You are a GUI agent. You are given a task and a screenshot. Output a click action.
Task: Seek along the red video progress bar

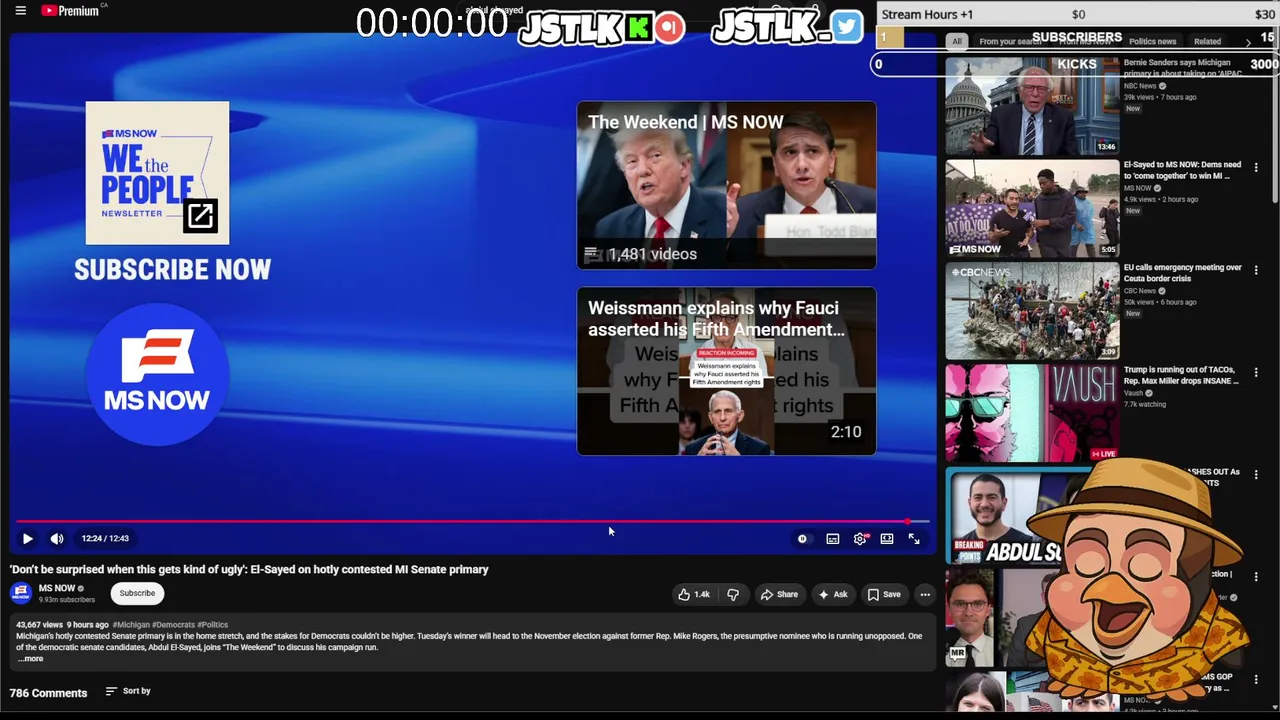pyautogui.click(x=472, y=521)
